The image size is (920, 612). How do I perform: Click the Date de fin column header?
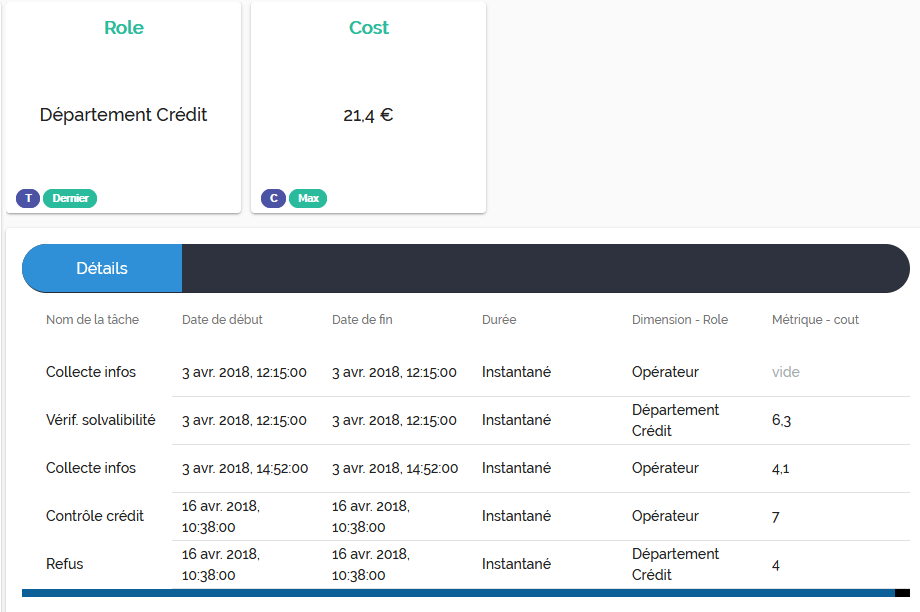pyautogui.click(x=362, y=320)
